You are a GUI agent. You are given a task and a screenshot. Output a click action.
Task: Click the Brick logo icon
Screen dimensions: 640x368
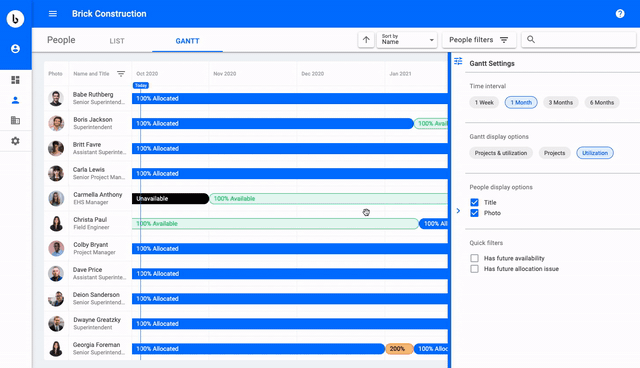tap(15, 19)
